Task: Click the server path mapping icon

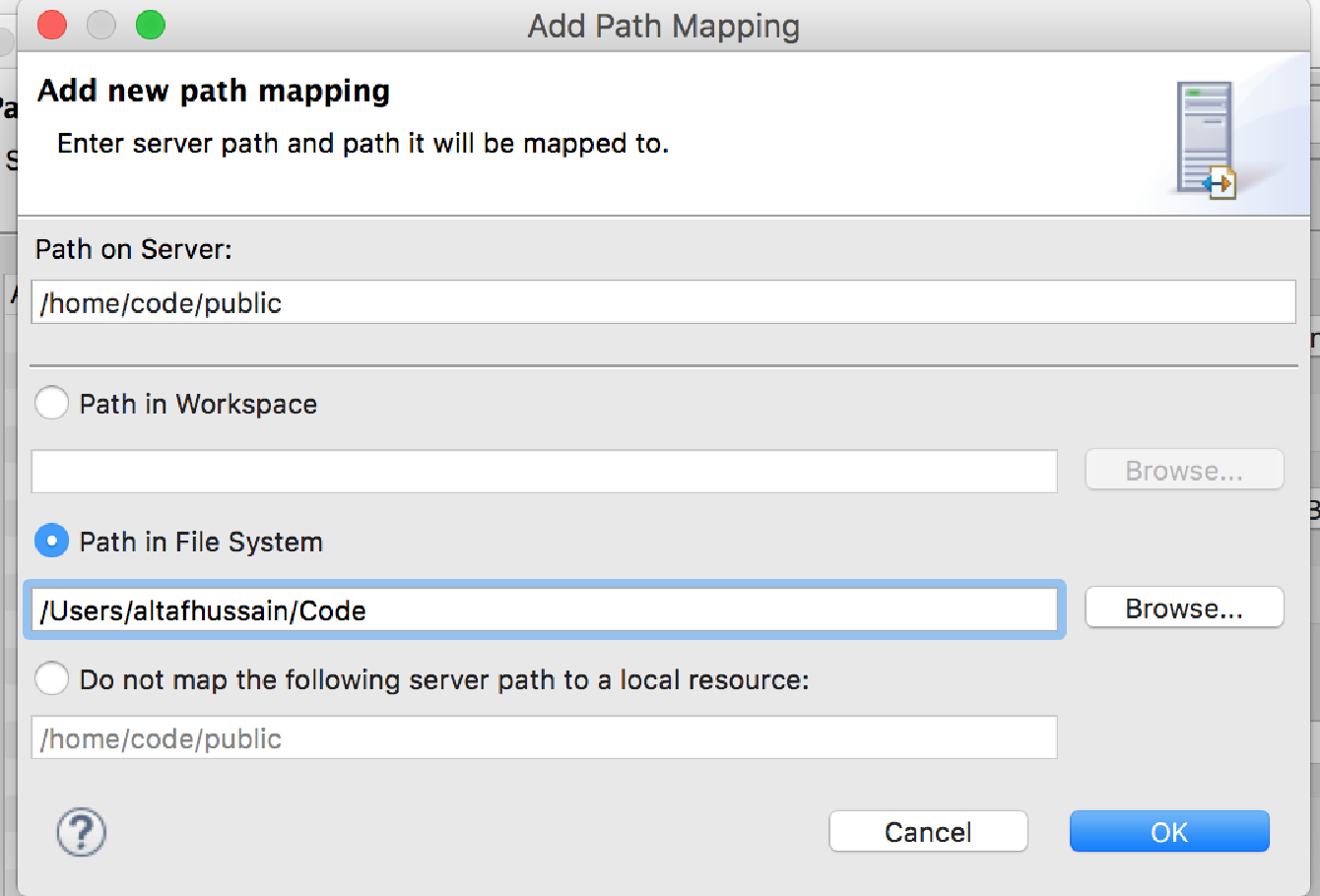Action: (x=1206, y=140)
